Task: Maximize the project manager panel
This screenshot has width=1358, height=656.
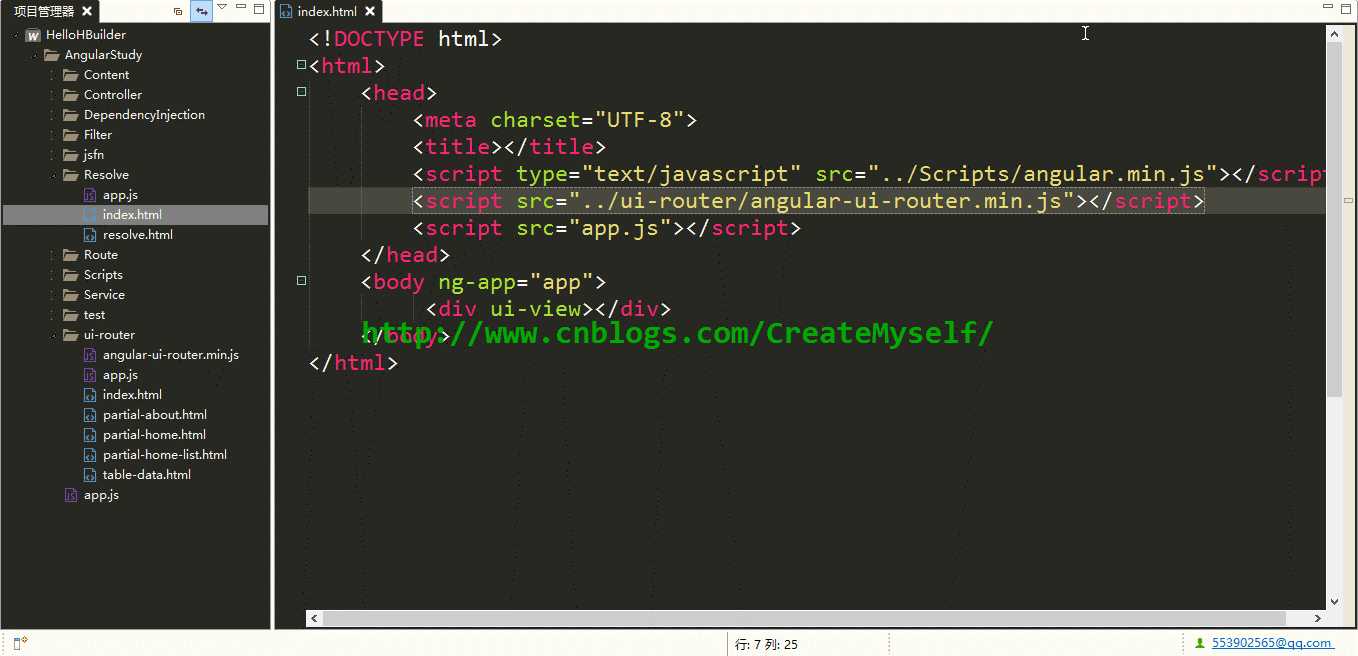Action: pyautogui.click(x=259, y=8)
